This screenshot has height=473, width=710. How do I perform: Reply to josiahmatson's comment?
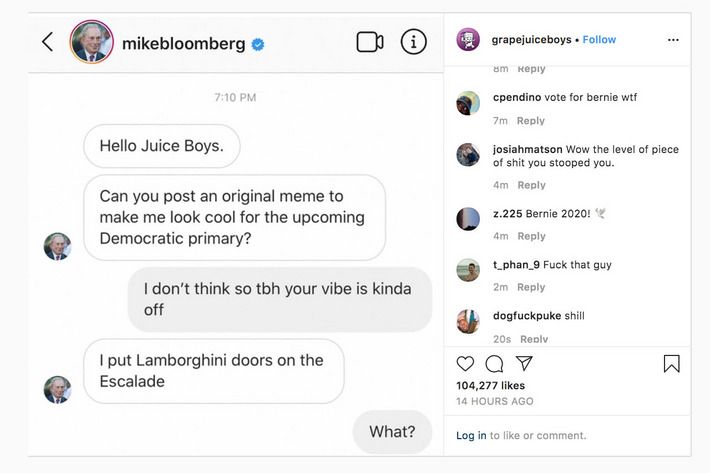[530, 185]
